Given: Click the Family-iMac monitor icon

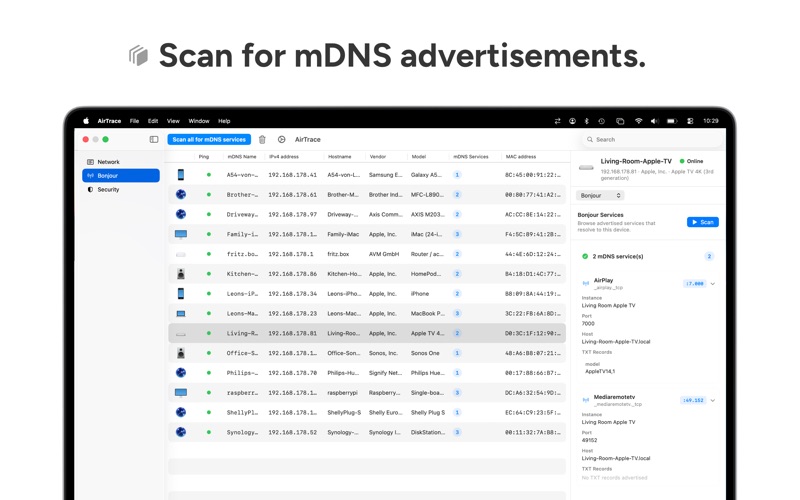Looking at the screenshot, I should click(181, 234).
